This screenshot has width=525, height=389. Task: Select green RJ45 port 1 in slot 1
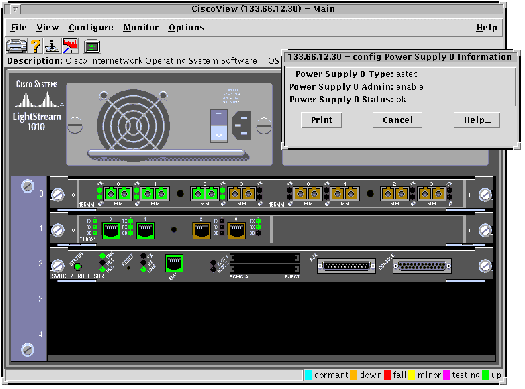tap(145, 230)
